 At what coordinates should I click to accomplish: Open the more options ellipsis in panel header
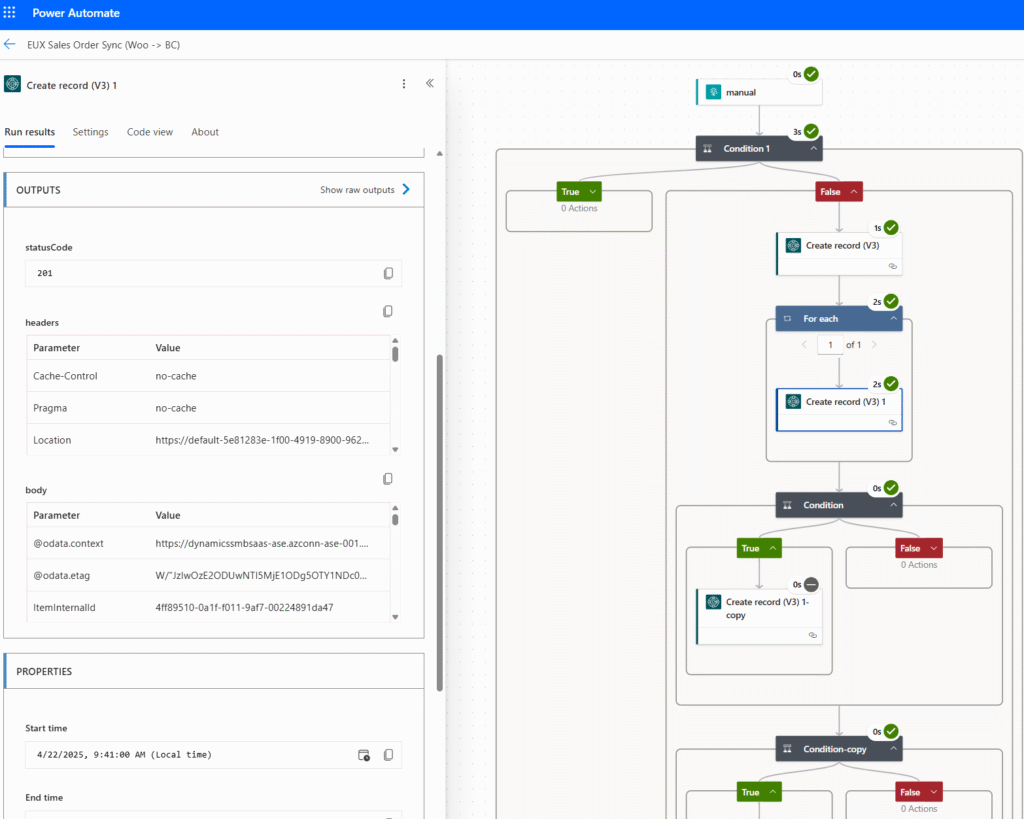point(404,84)
